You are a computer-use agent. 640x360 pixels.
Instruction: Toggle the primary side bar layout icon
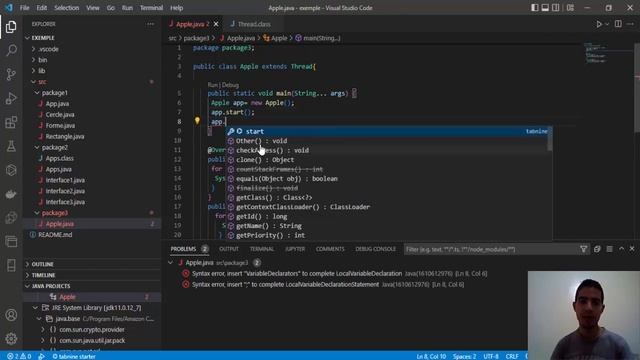[534, 8]
